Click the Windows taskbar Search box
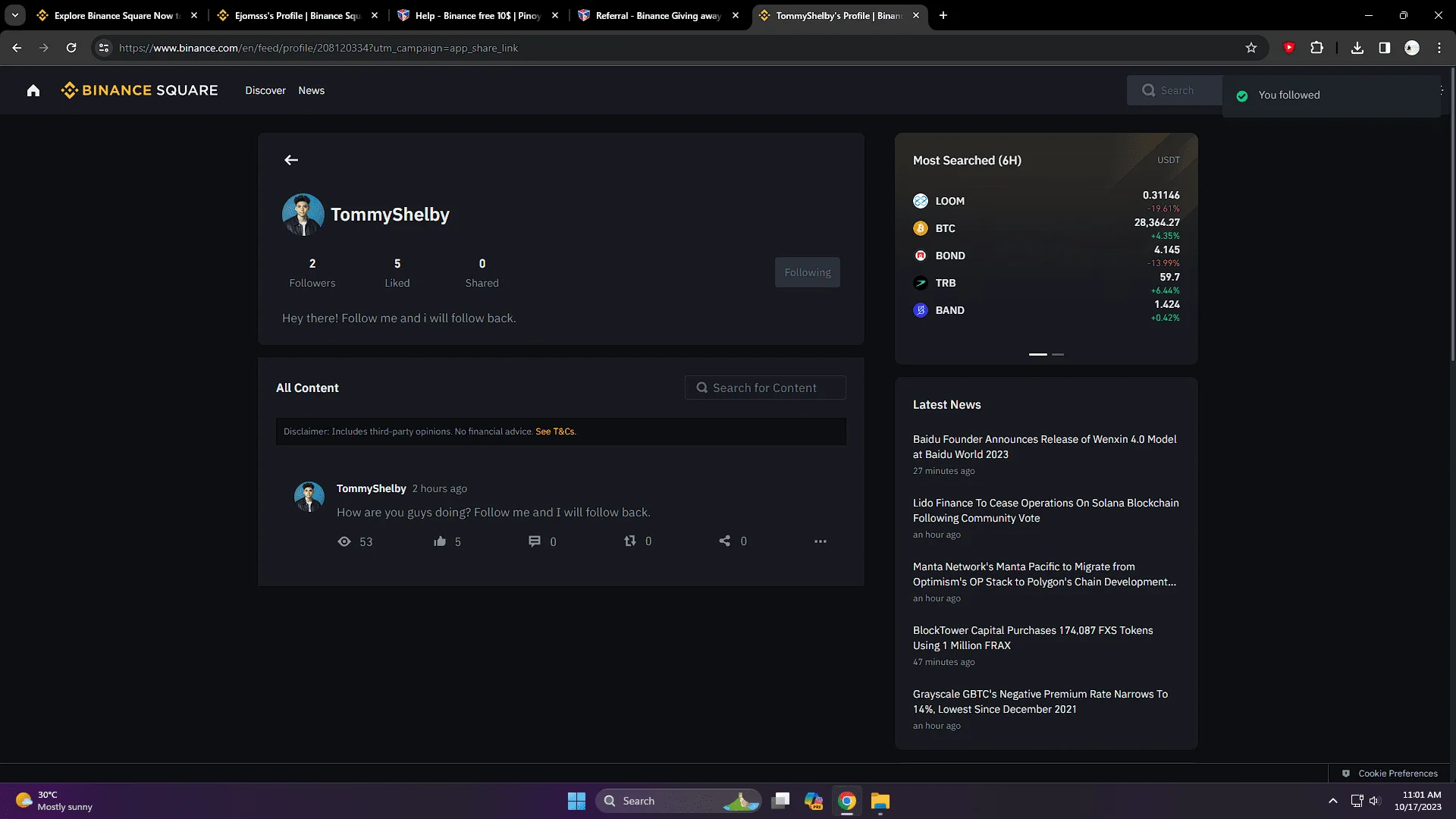 coord(679,801)
